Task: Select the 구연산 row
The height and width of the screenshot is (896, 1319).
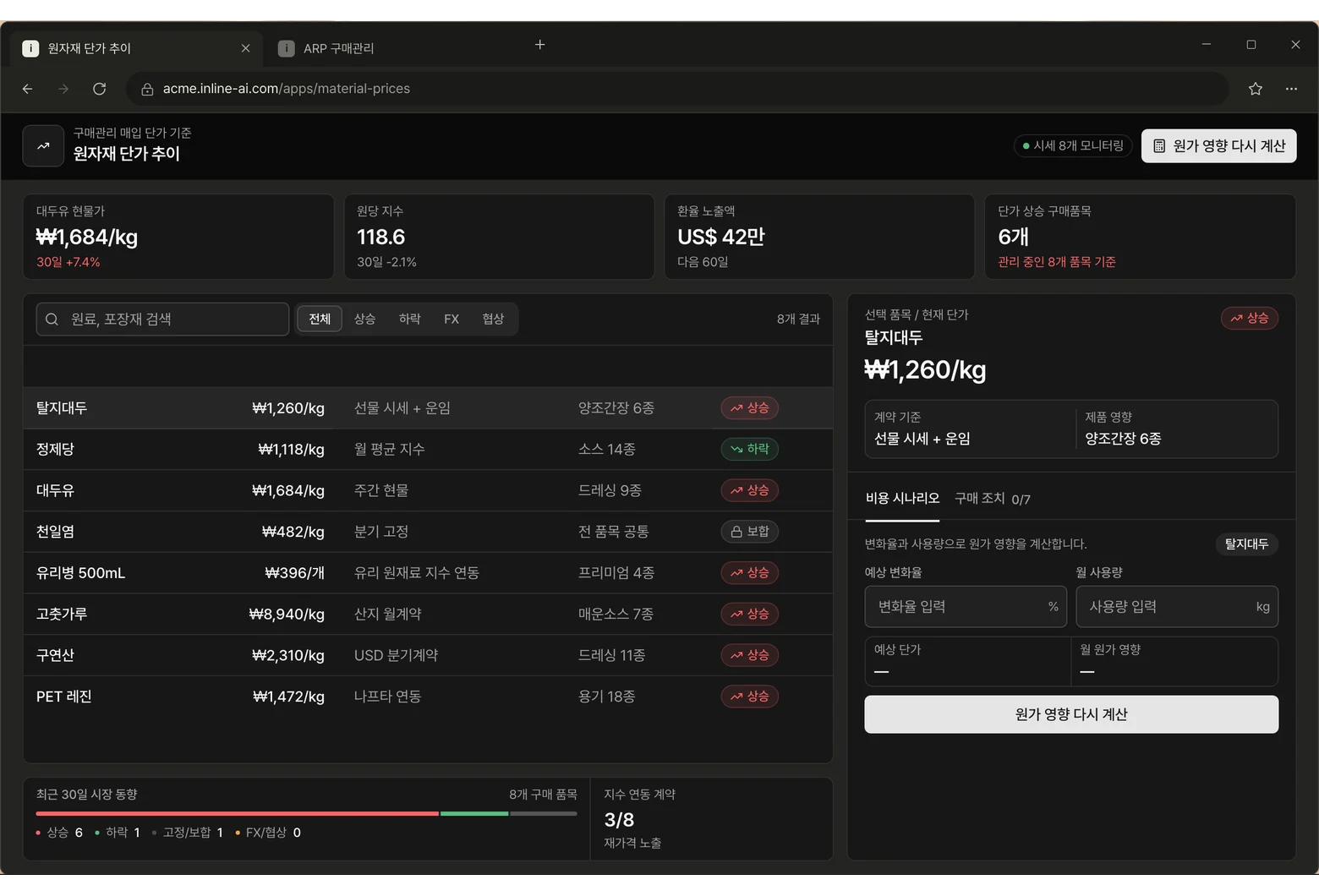Action: pyautogui.click(x=428, y=655)
